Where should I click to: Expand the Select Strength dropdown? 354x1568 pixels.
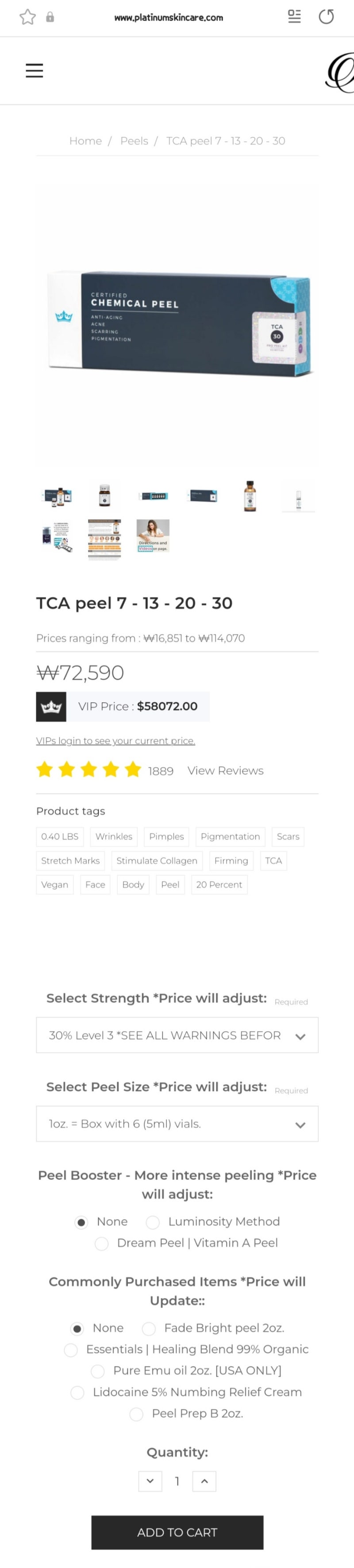pyautogui.click(x=177, y=1035)
